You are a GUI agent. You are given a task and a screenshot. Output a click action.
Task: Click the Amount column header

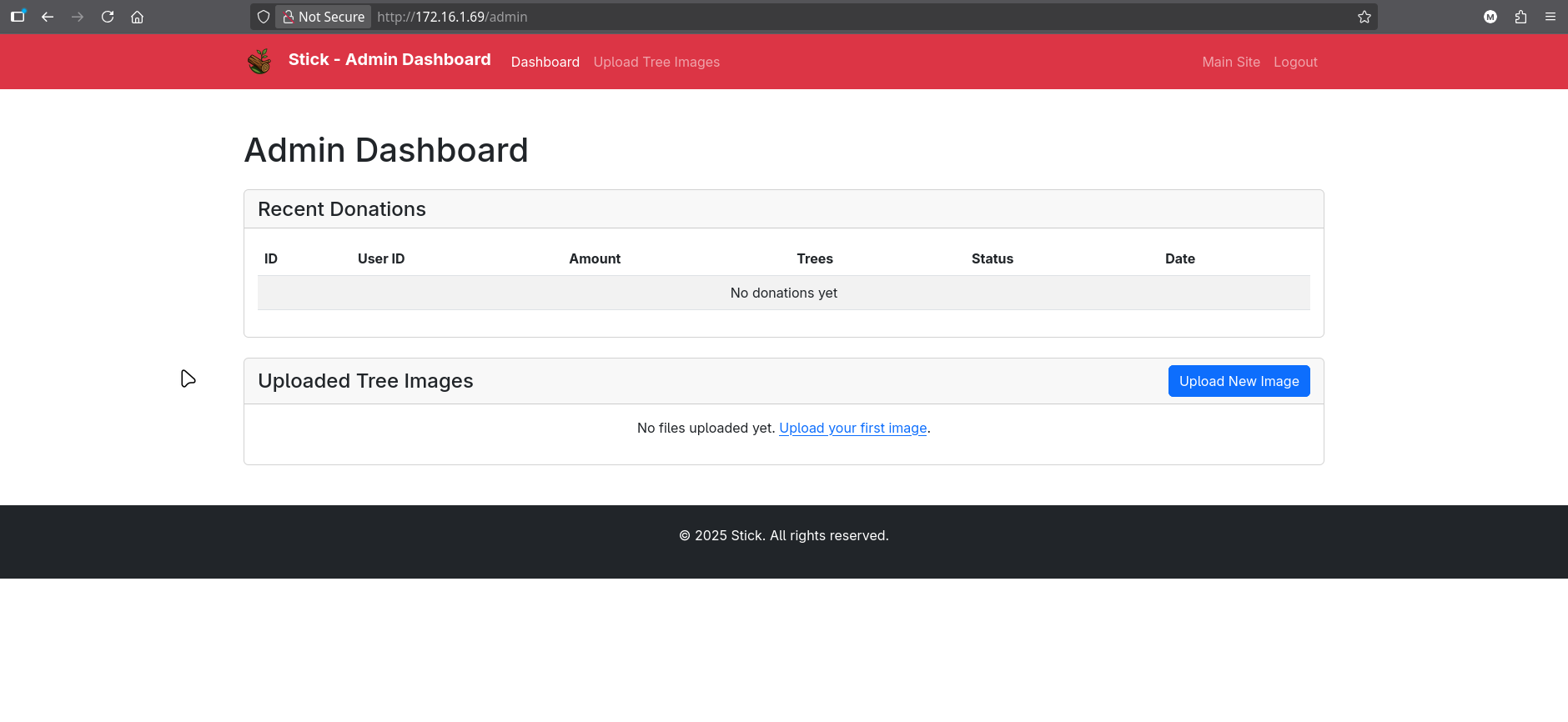(595, 259)
